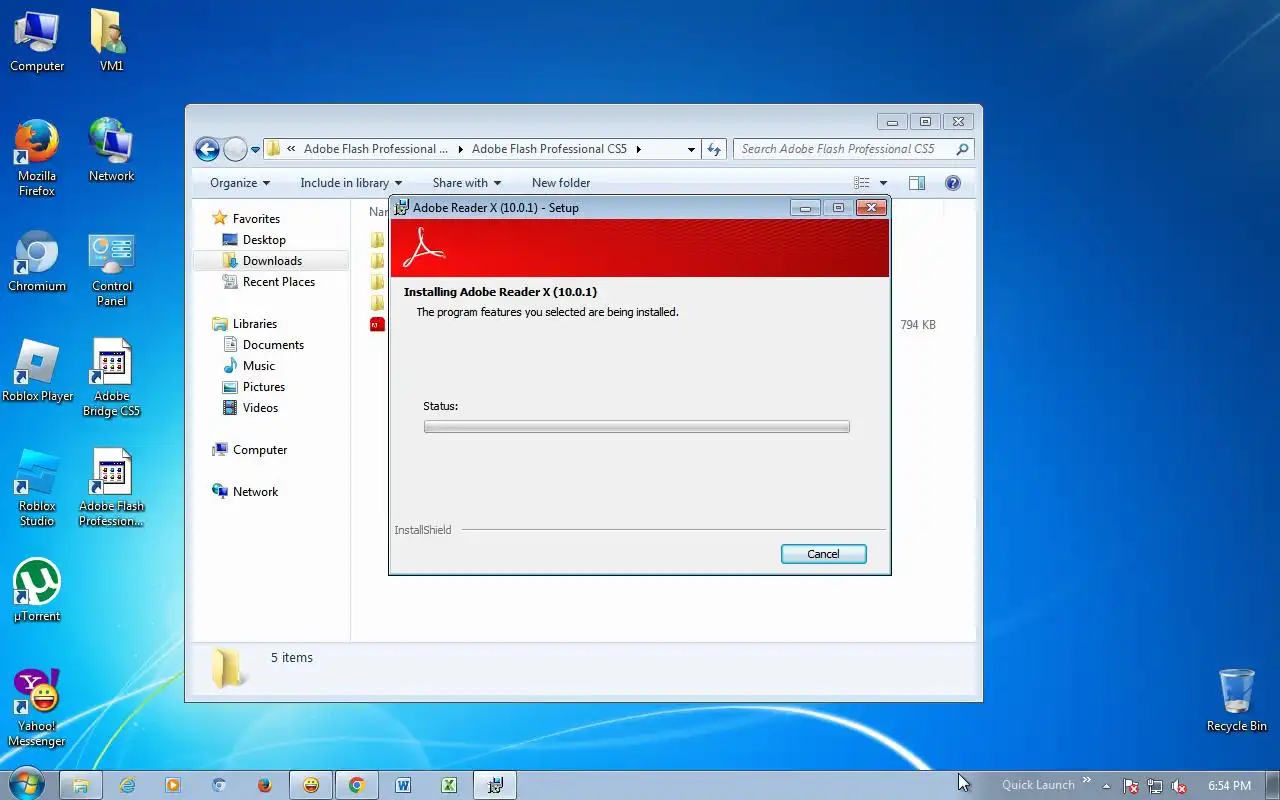The width and height of the screenshot is (1280, 800).
Task: Cancel the Adobe Reader X installation
Action: click(823, 554)
